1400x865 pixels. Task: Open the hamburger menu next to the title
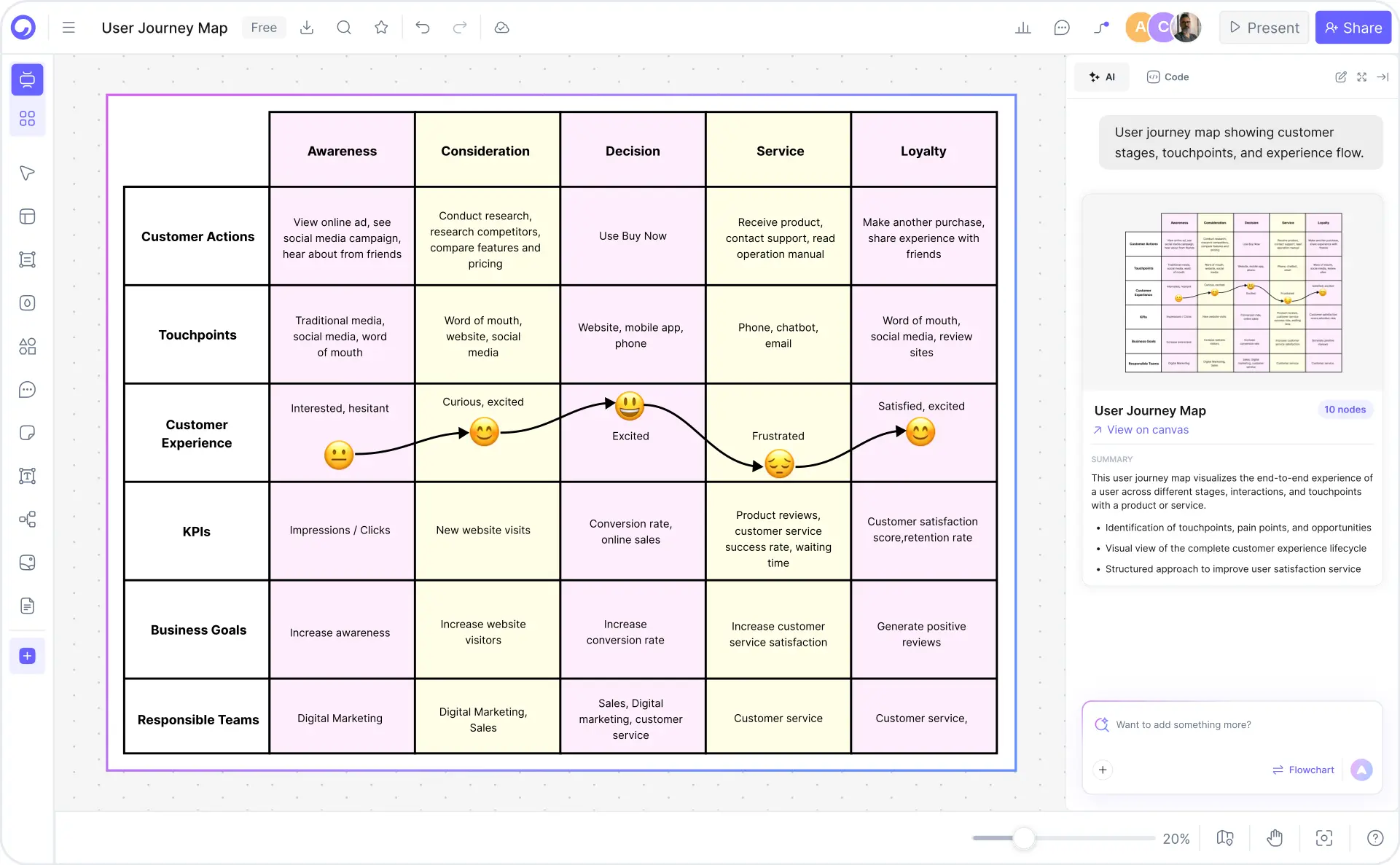tap(68, 27)
